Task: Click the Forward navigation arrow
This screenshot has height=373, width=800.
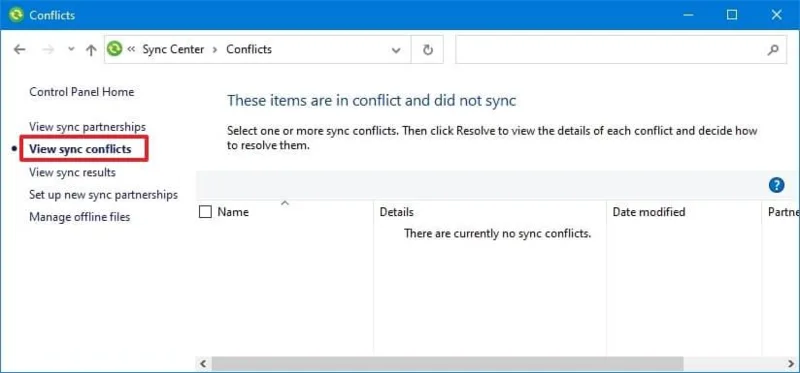Action: click(48, 49)
